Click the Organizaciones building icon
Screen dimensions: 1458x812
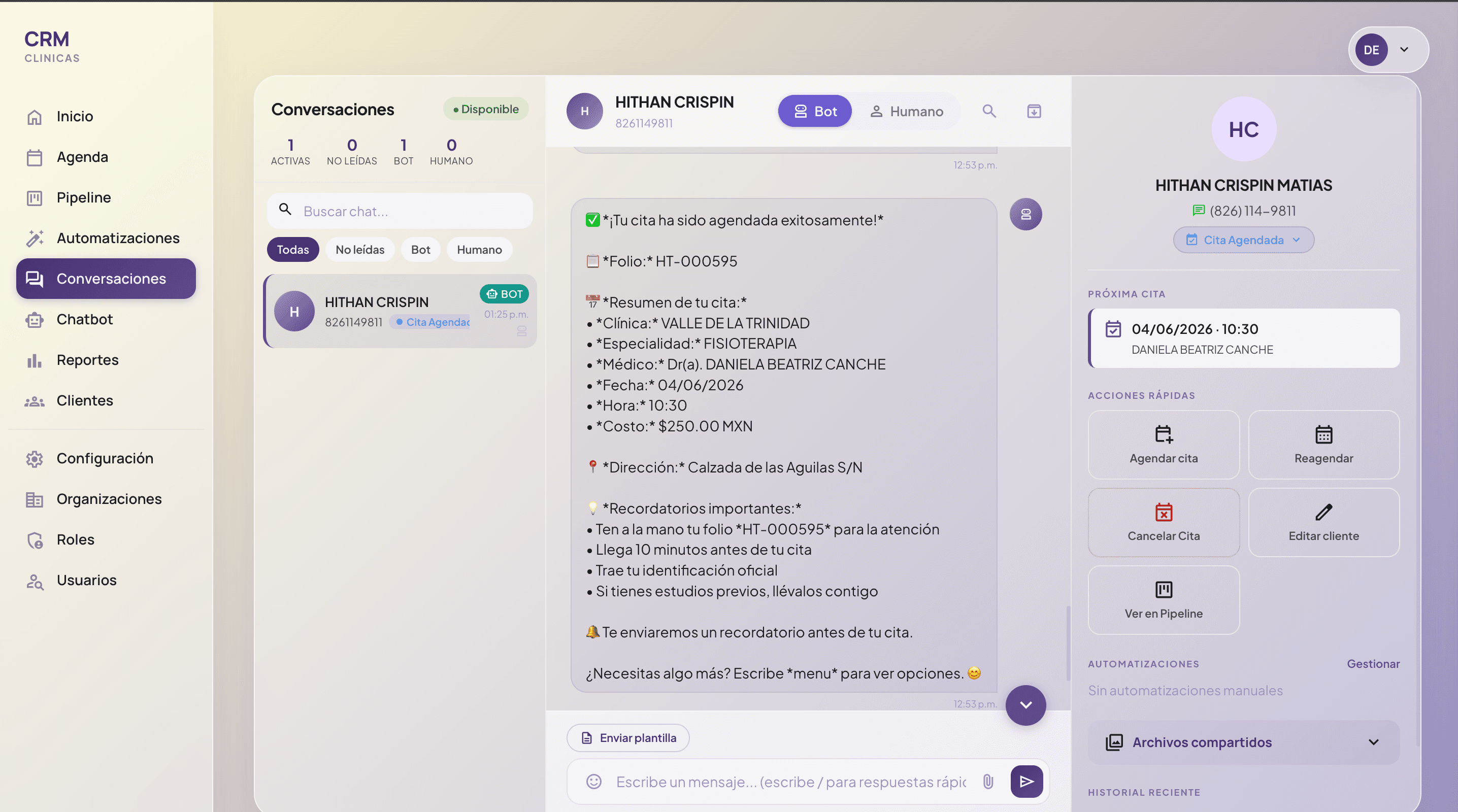[x=35, y=499]
